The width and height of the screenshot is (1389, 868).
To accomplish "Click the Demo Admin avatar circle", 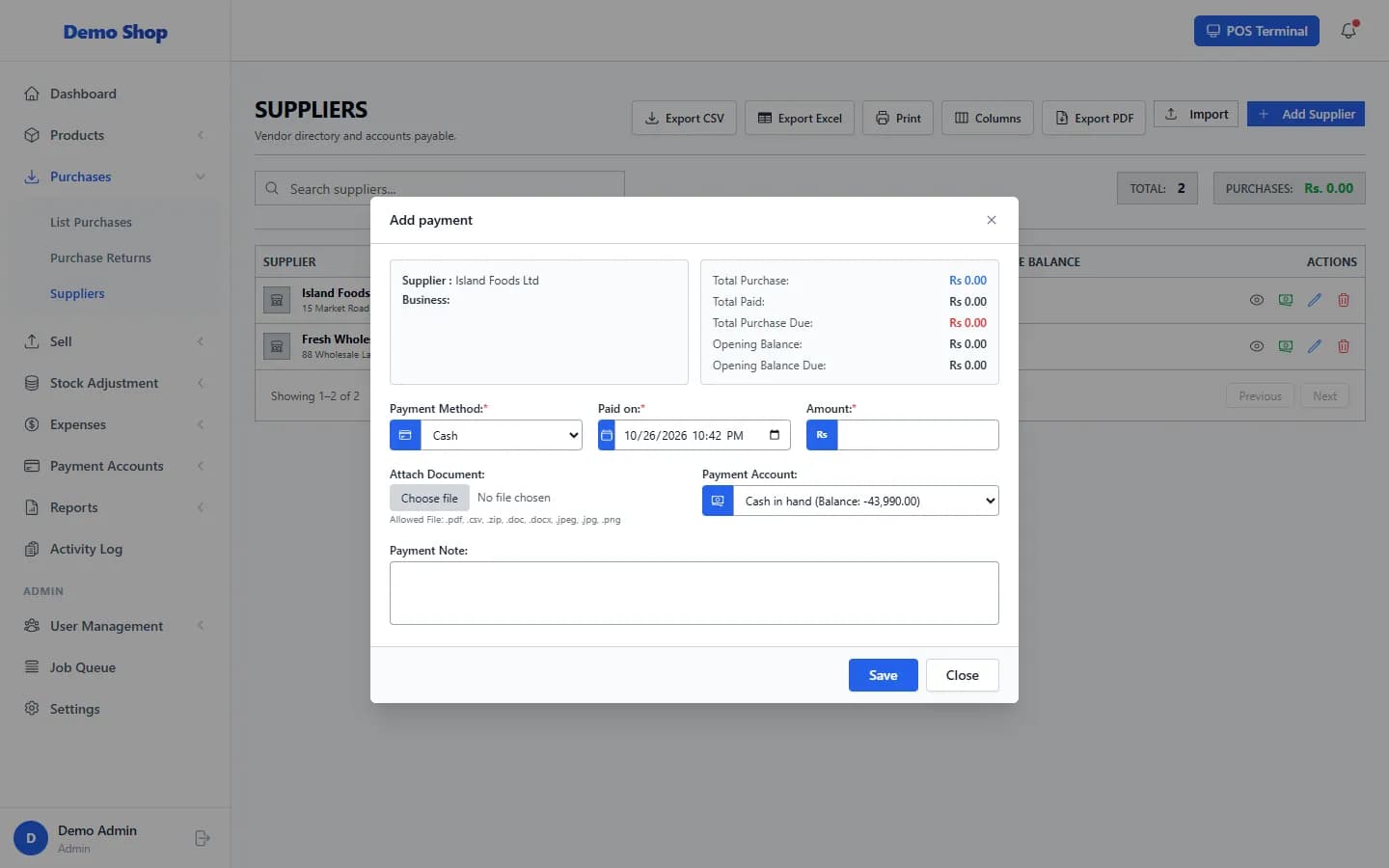I will (x=31, y=838).
